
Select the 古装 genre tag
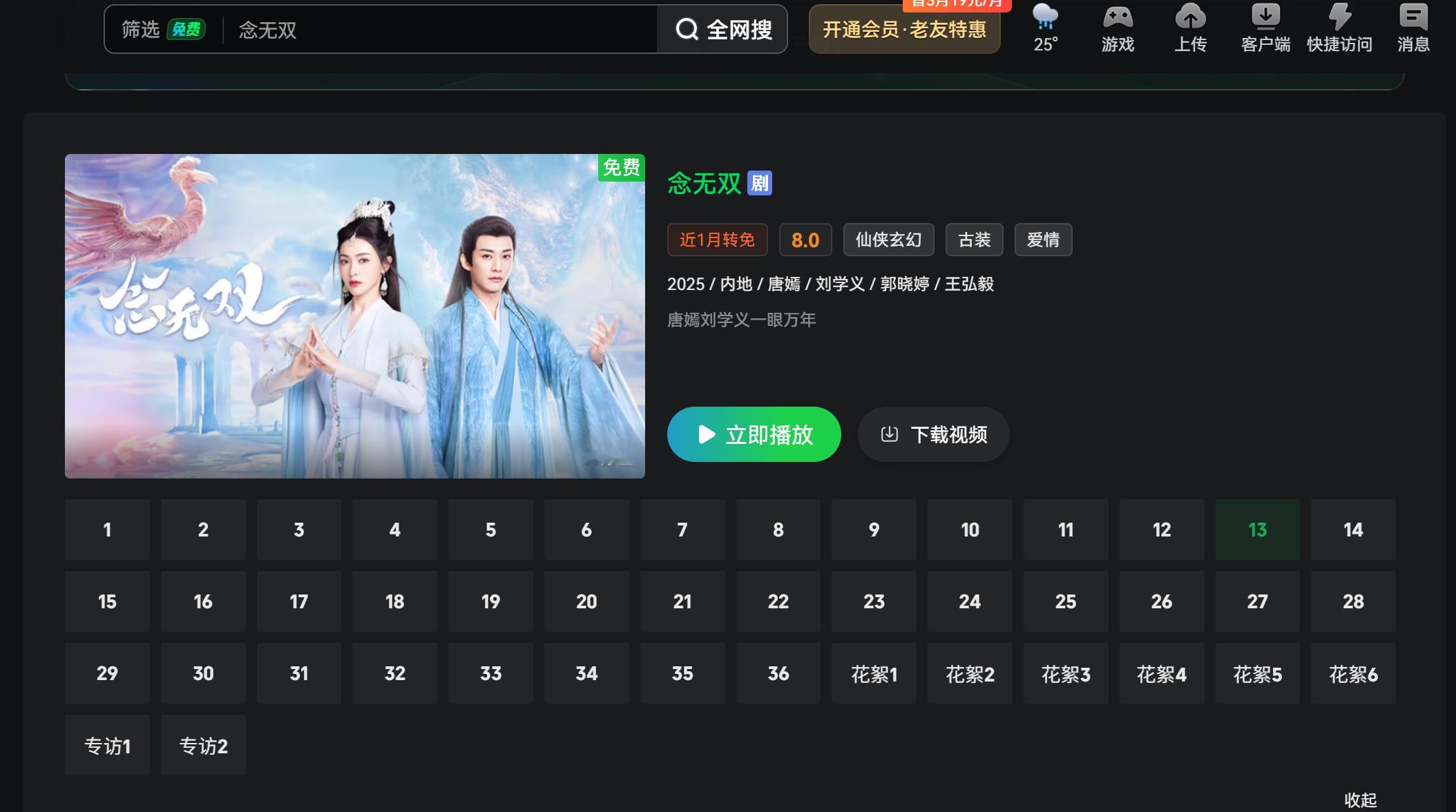click(x=975, y=240)
